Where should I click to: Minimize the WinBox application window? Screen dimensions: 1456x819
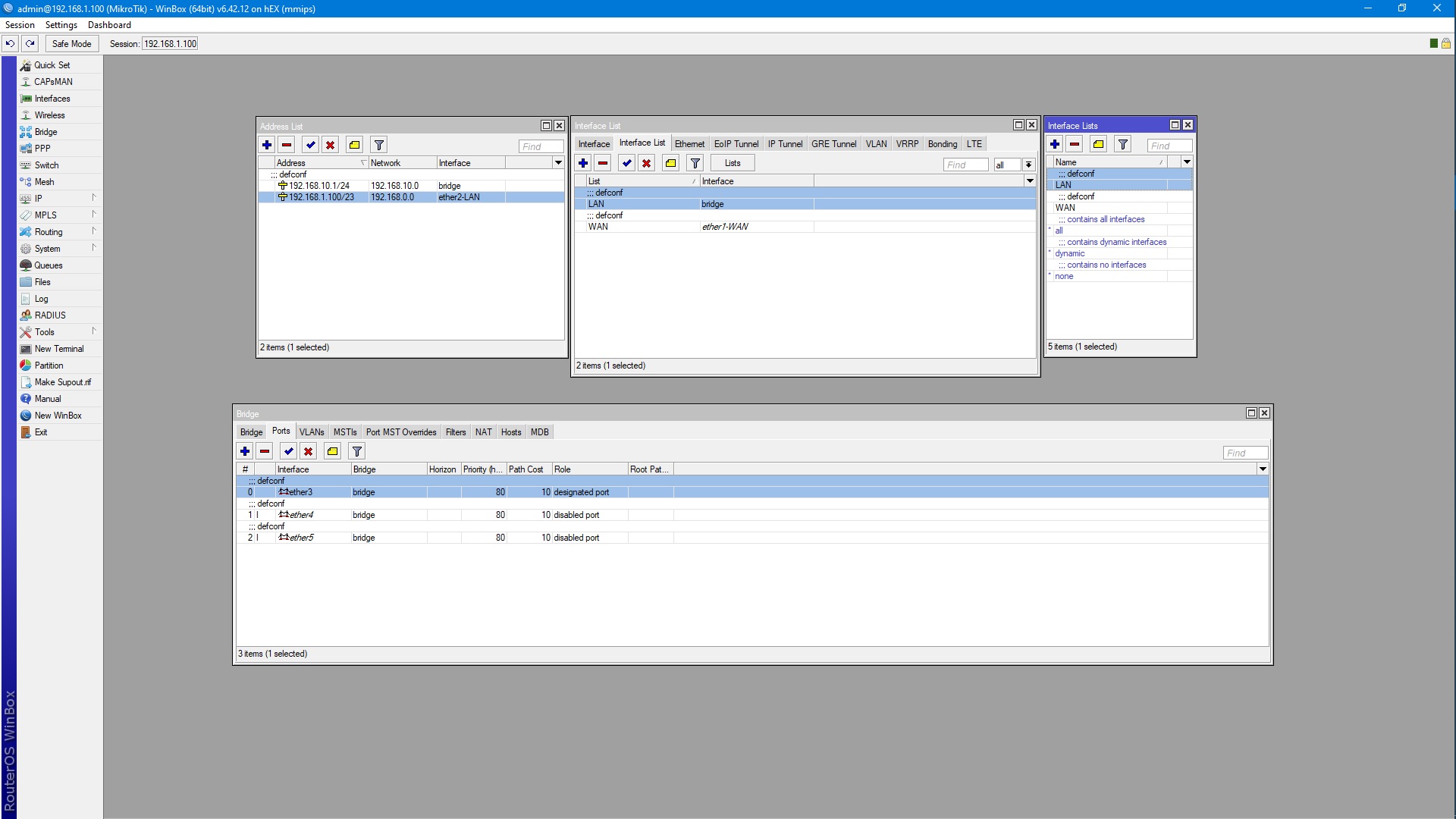coord(1368,8)
